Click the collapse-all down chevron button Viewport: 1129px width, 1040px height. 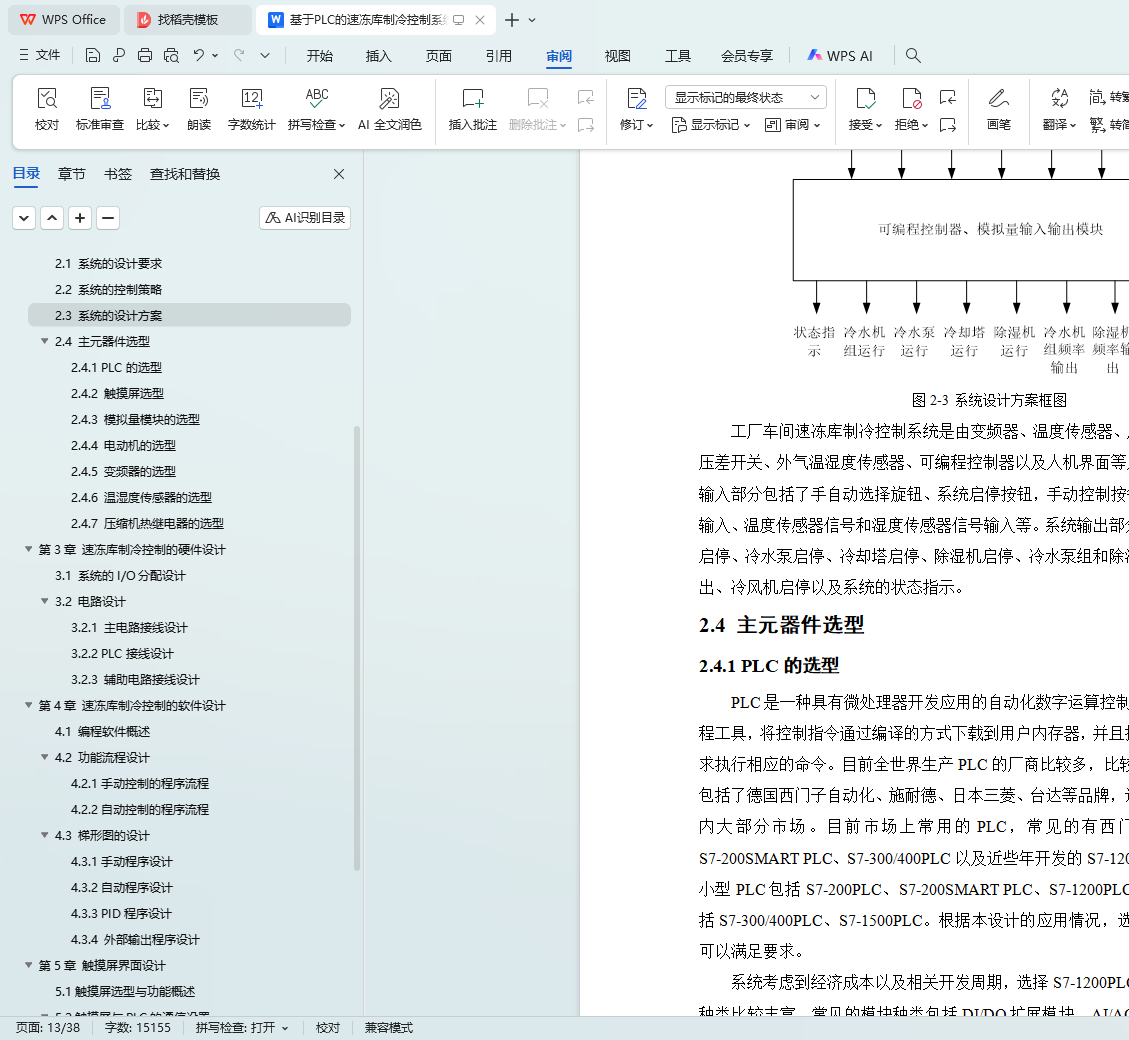[x=24, y=218]
